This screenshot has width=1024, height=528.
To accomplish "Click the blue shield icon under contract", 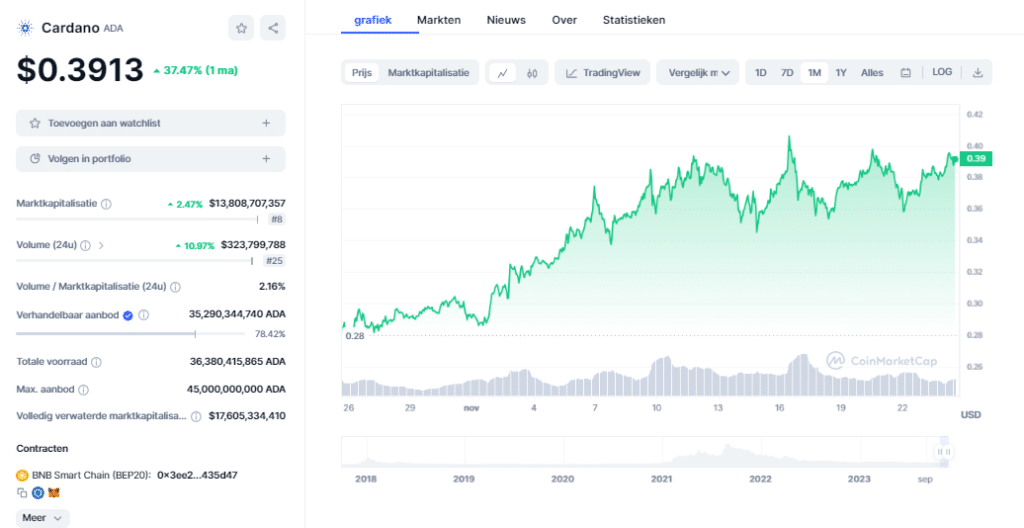I will (x=38, y=493).
